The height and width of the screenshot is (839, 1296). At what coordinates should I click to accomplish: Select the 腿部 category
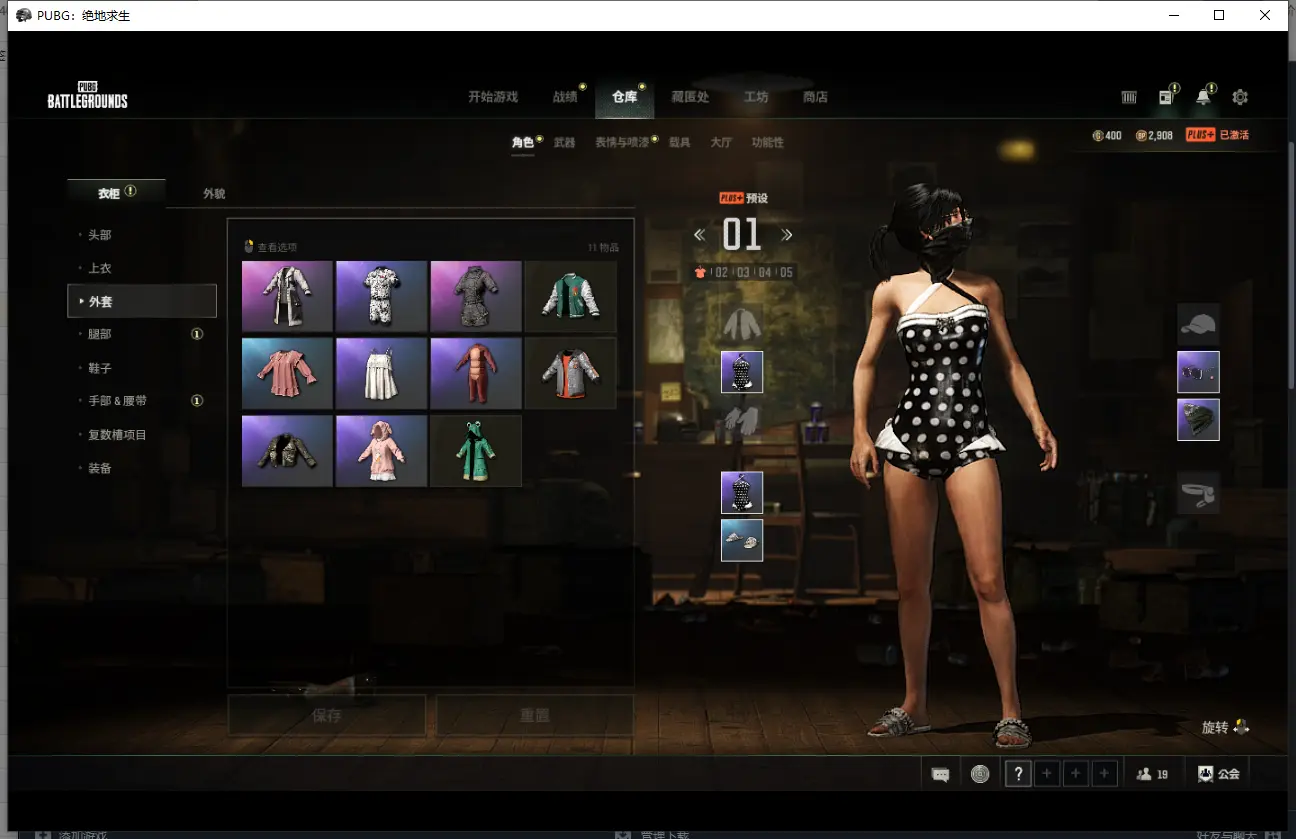(x=100, y=334)
